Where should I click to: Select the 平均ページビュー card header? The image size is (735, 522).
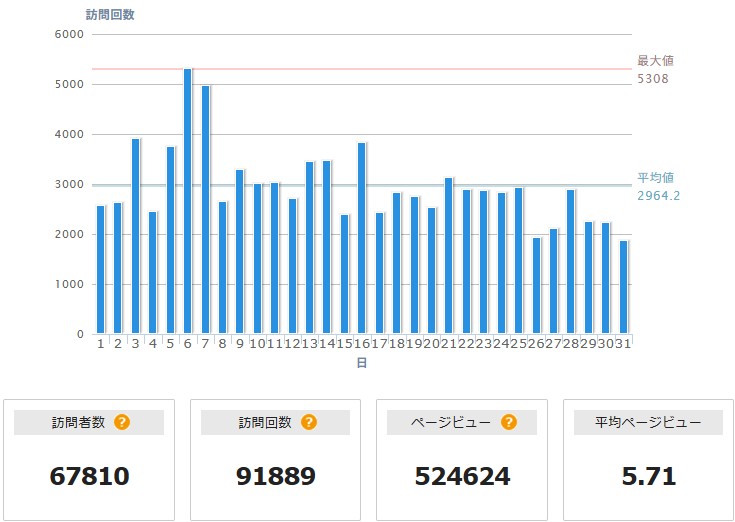[650, 422]
